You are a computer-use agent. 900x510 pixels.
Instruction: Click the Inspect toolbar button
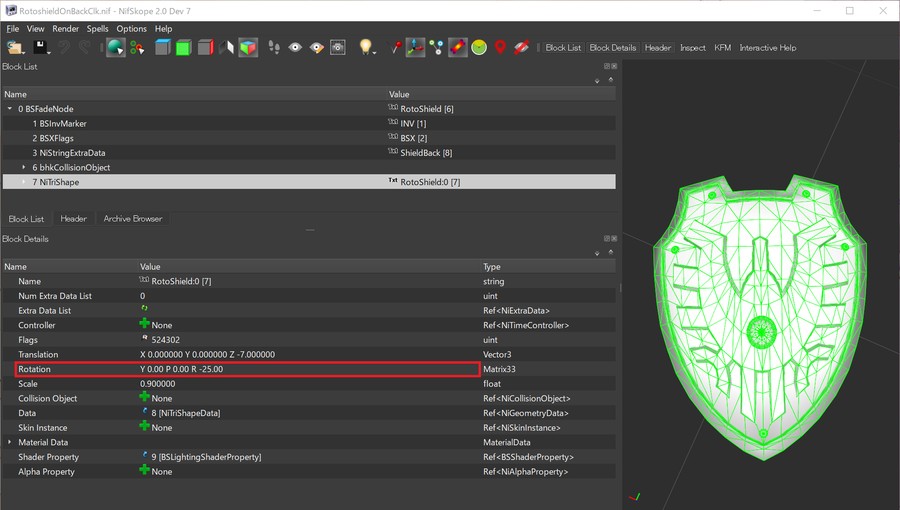pyautogui.click(x=692, y=47)
